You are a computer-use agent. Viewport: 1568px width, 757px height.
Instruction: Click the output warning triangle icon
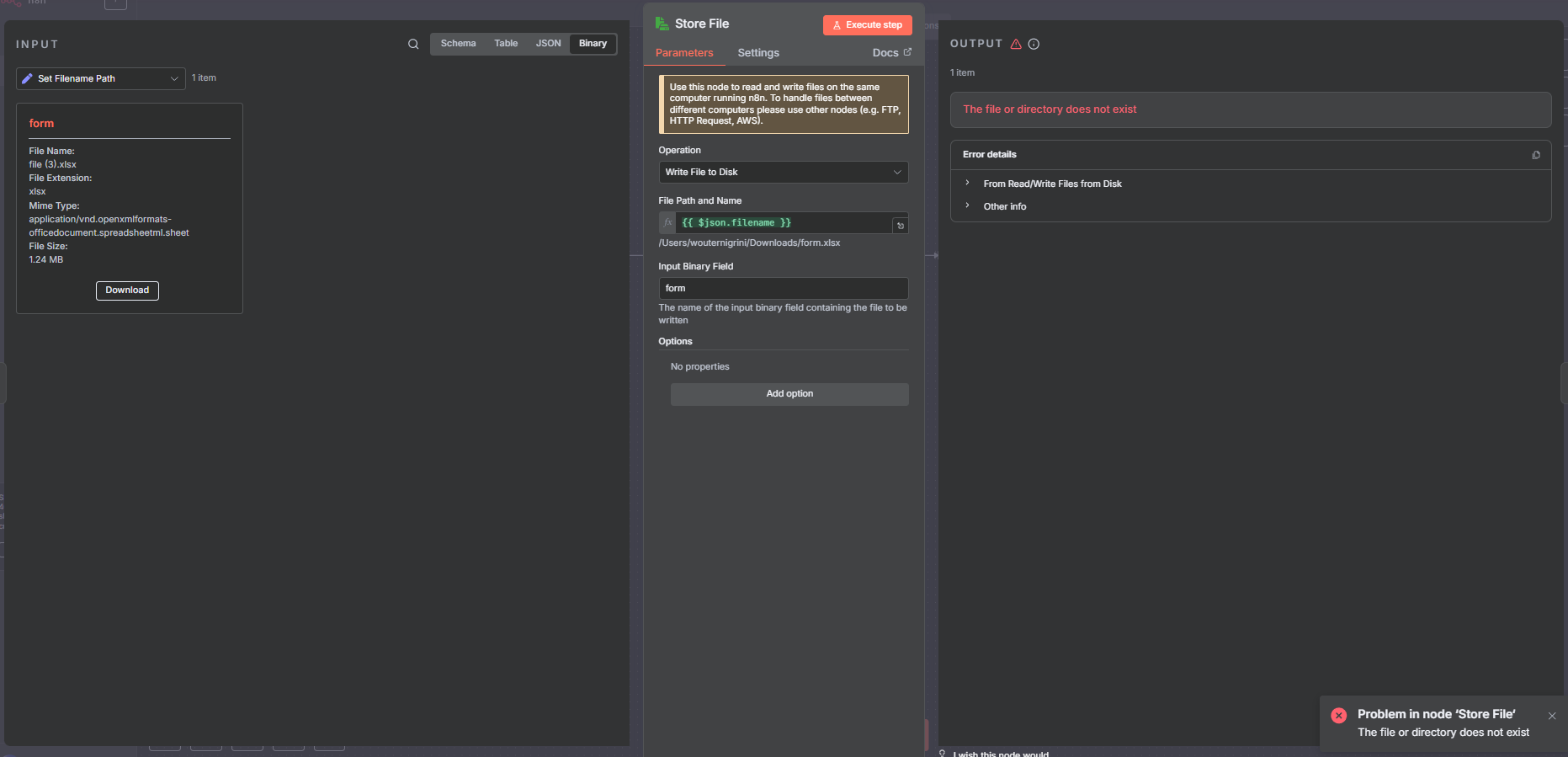click(x=1016, y=44)
